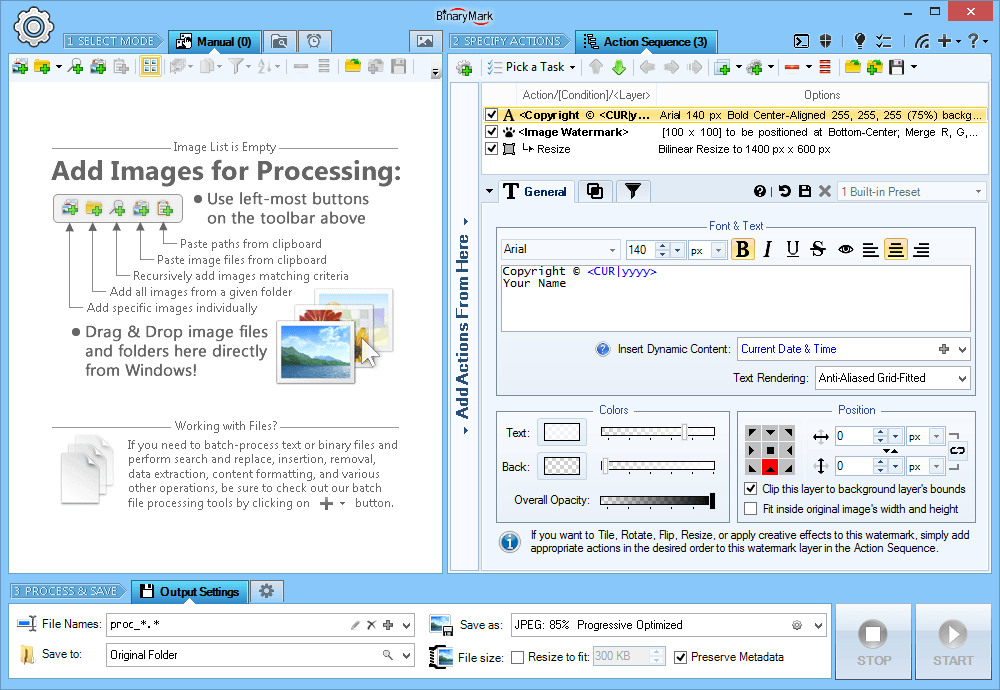Click the folder watch mode tab icon
This screenshot has height=690, width=1000.
tap(279, 41)
